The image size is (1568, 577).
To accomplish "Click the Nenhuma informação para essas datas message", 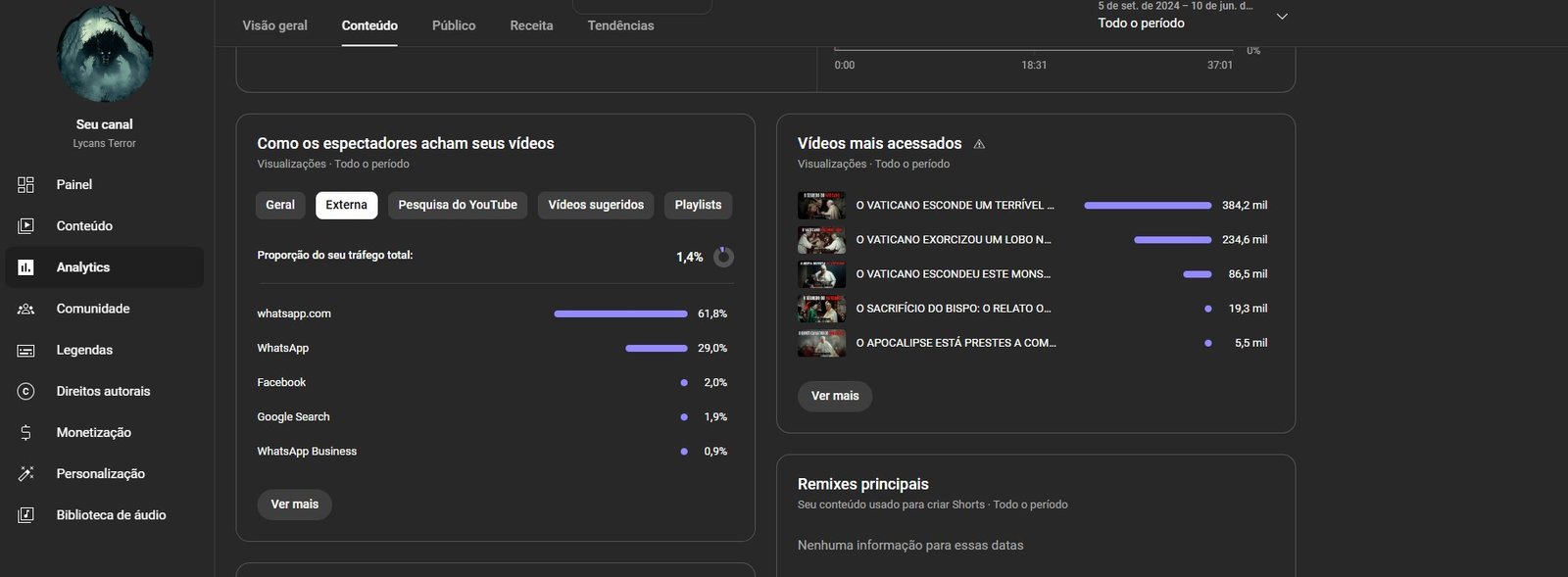I will [x=910, y=545].
